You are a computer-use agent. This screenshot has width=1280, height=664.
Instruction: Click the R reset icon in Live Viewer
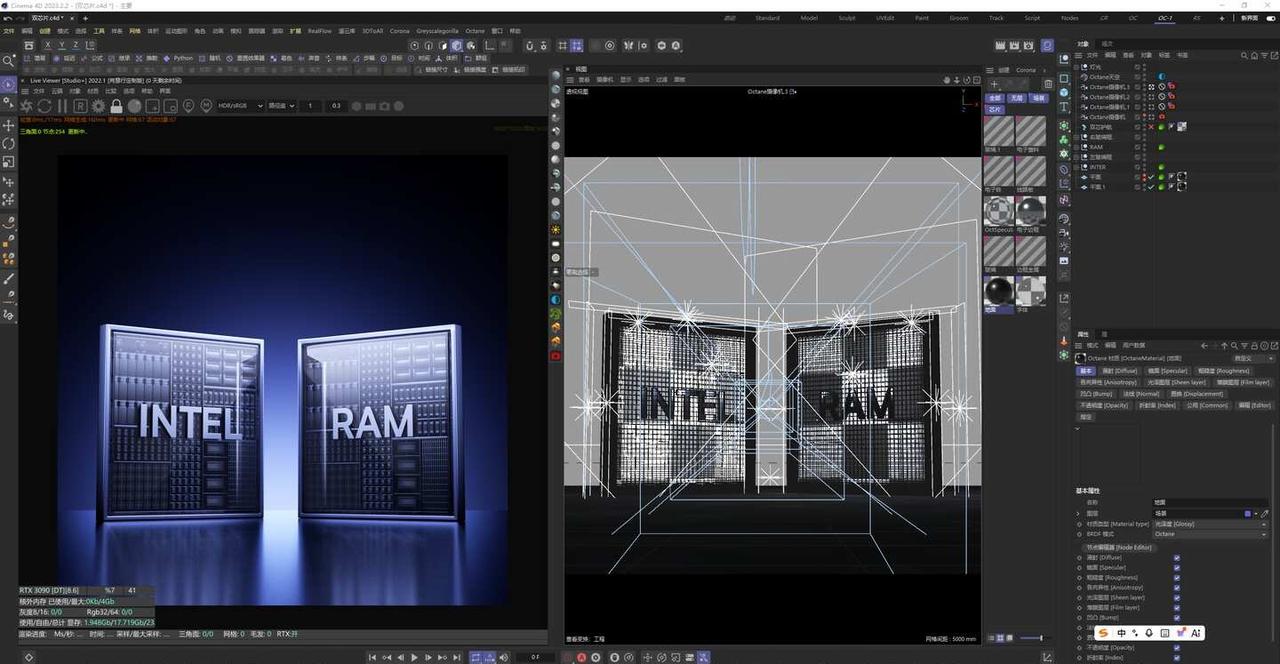[80, 105]
